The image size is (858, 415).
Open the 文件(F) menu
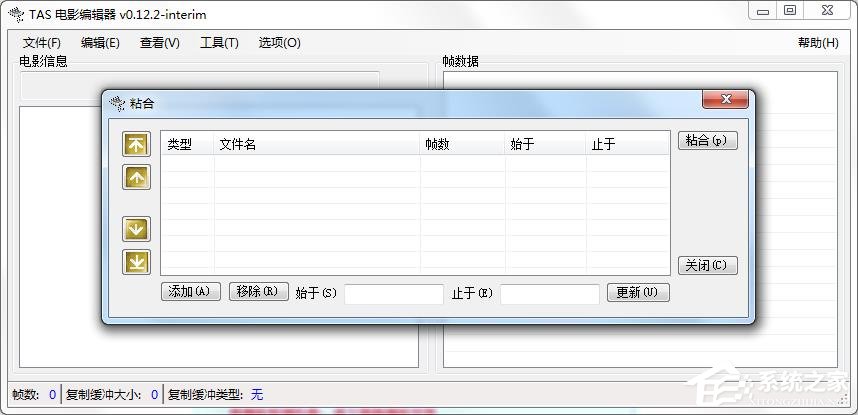pyautogui.click(x=42, y=43)
